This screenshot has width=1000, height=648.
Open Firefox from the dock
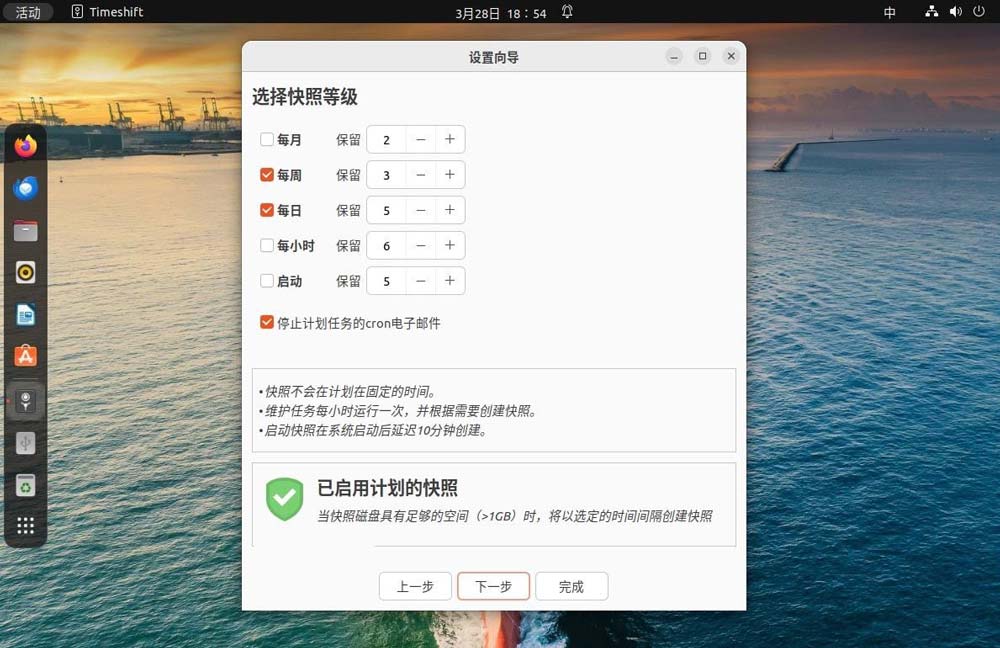tap(26, 146)
